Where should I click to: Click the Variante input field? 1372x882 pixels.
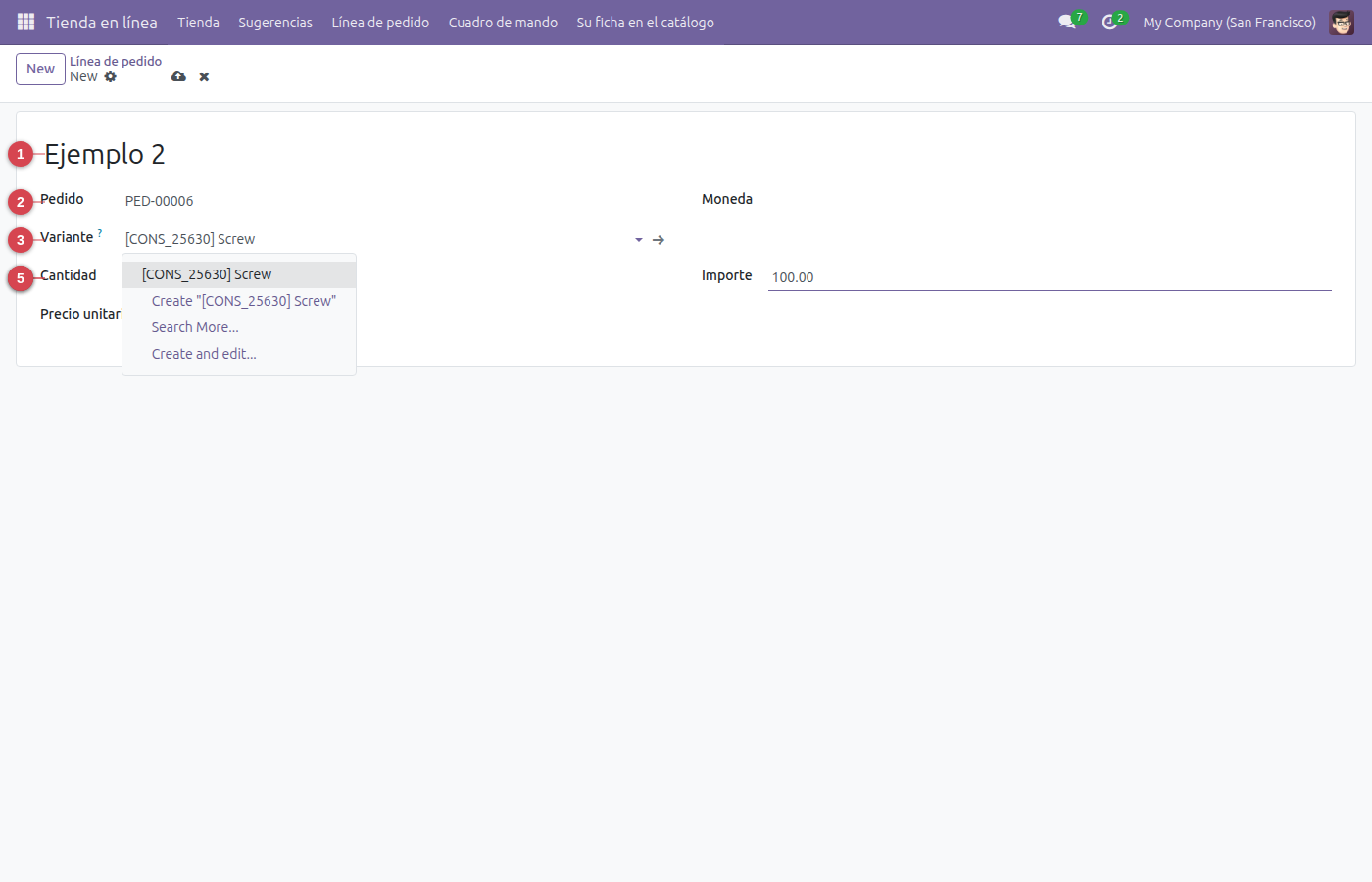click(377, 239)
